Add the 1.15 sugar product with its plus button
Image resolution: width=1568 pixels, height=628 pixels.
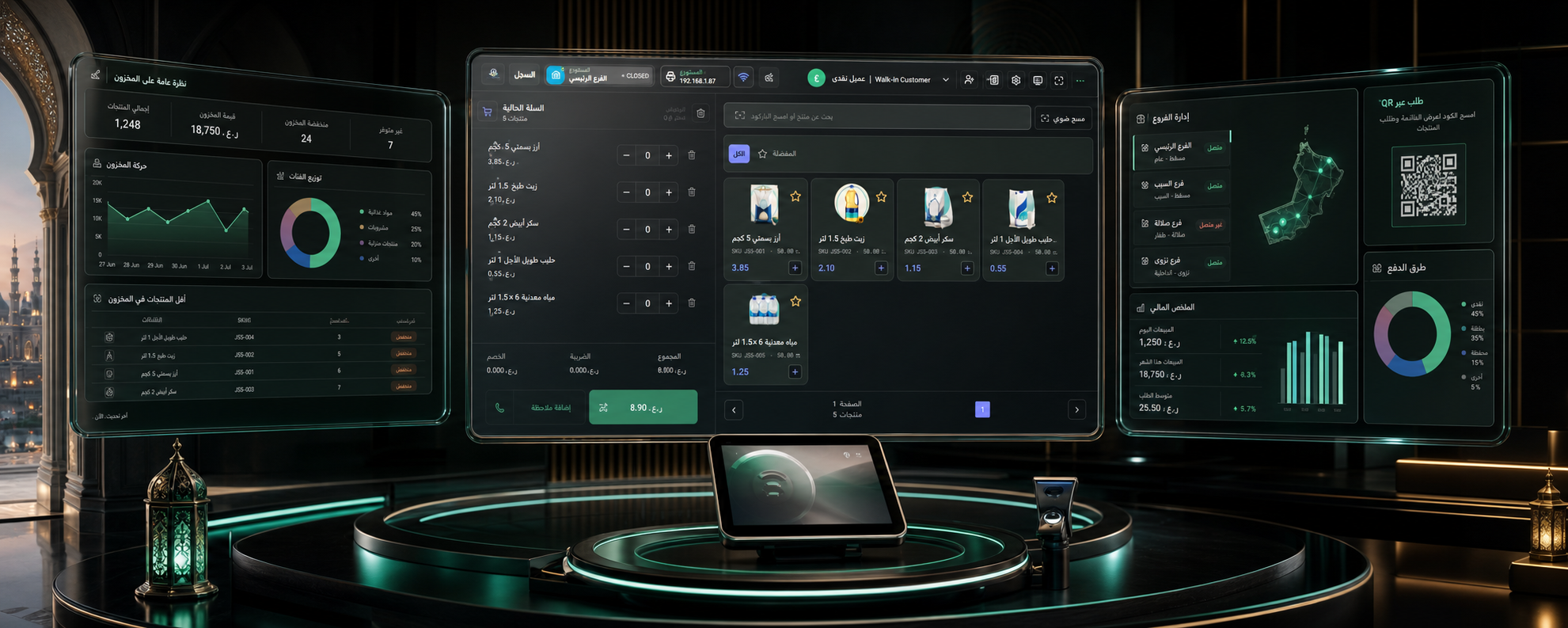pyautogui.click(x=966, y=268)
